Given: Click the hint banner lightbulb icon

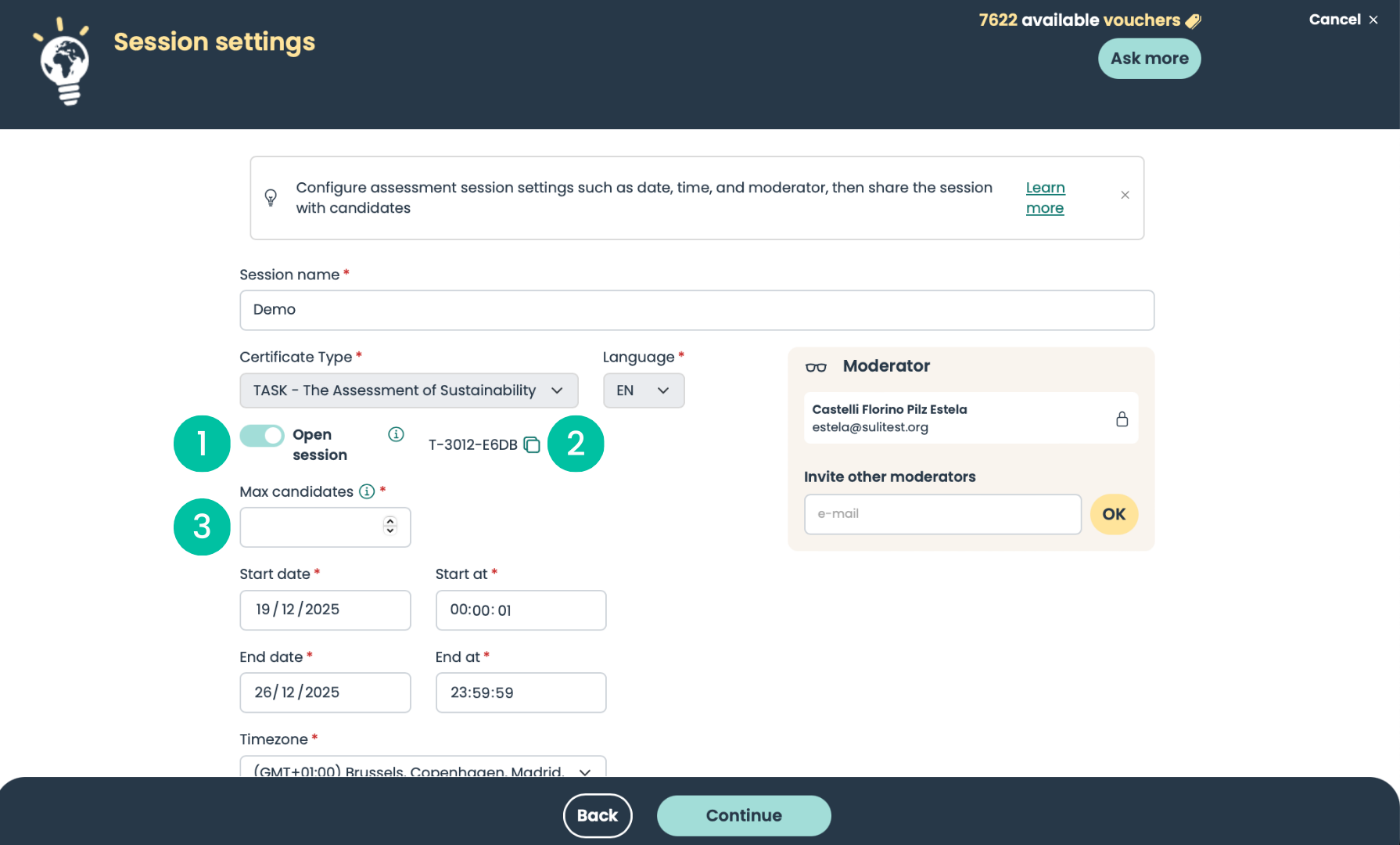Looking at the screenshot, I should coord(271,197).
